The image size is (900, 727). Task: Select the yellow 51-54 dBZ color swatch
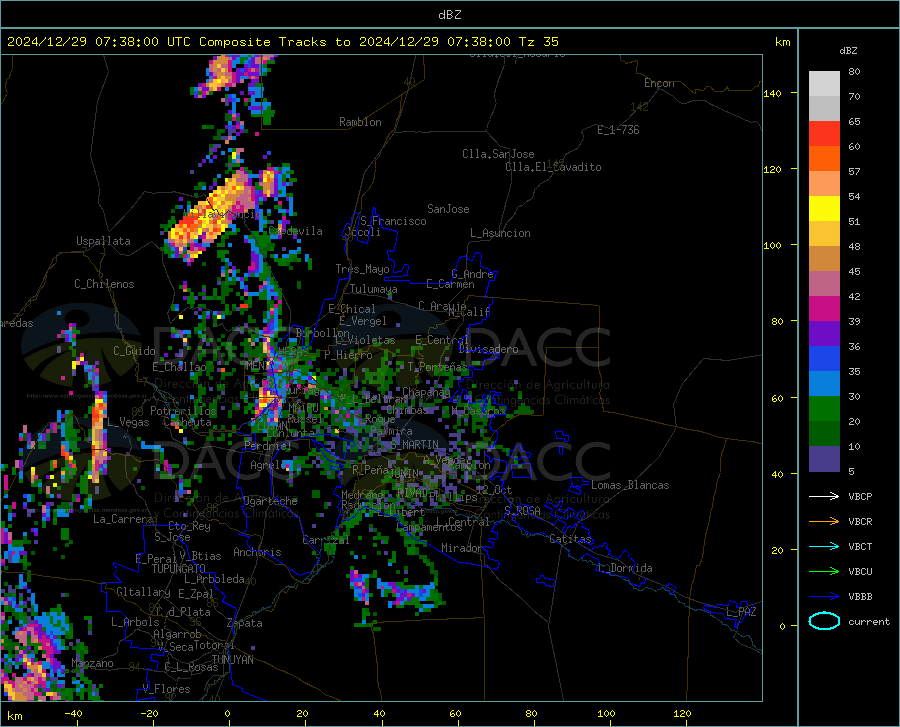tap(824, 209)
